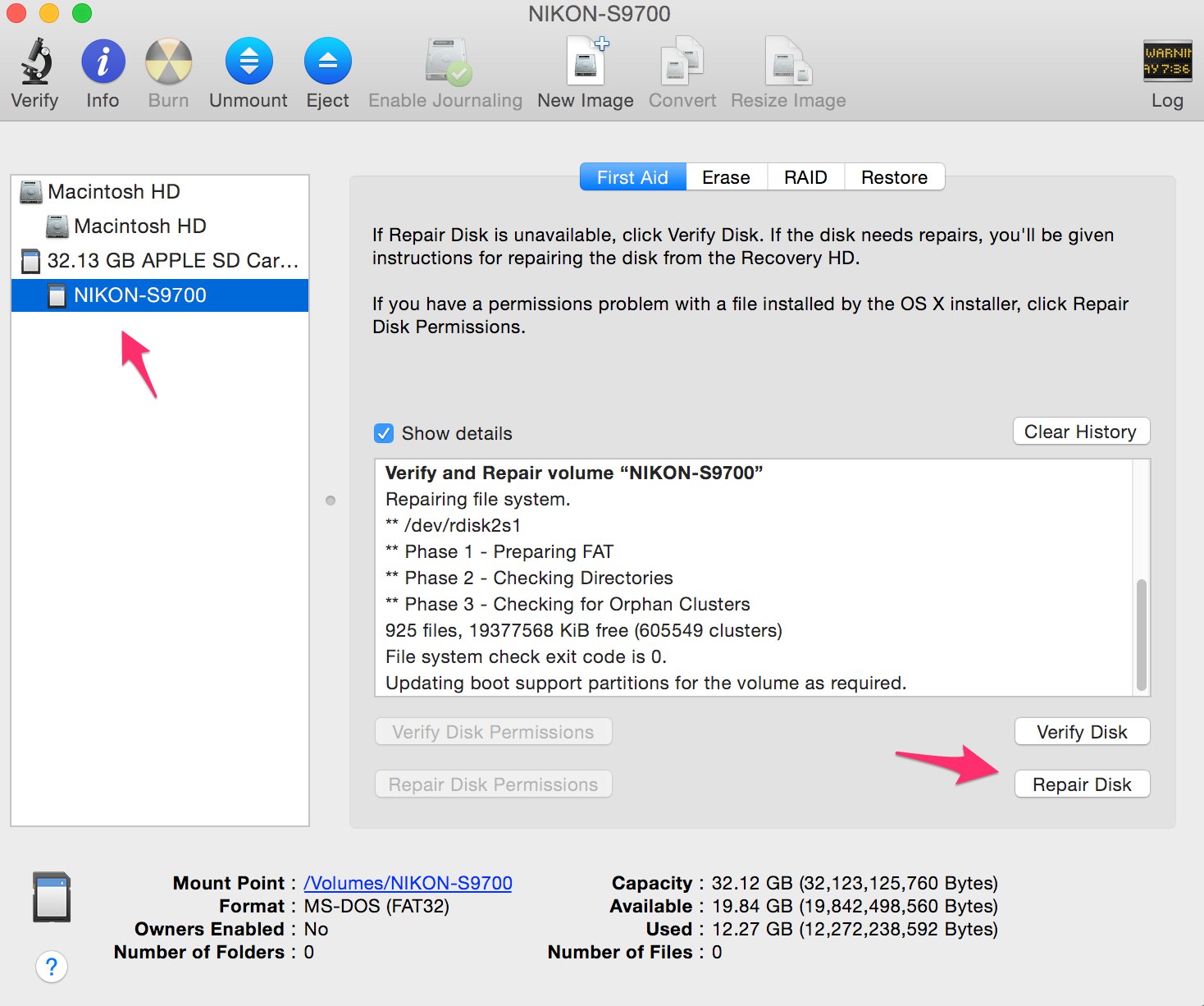Open the /Volumes/NIKON-S9700 mount point link
The height and width of the screenshot is (1006, 1204).
(x=408, y=883)
